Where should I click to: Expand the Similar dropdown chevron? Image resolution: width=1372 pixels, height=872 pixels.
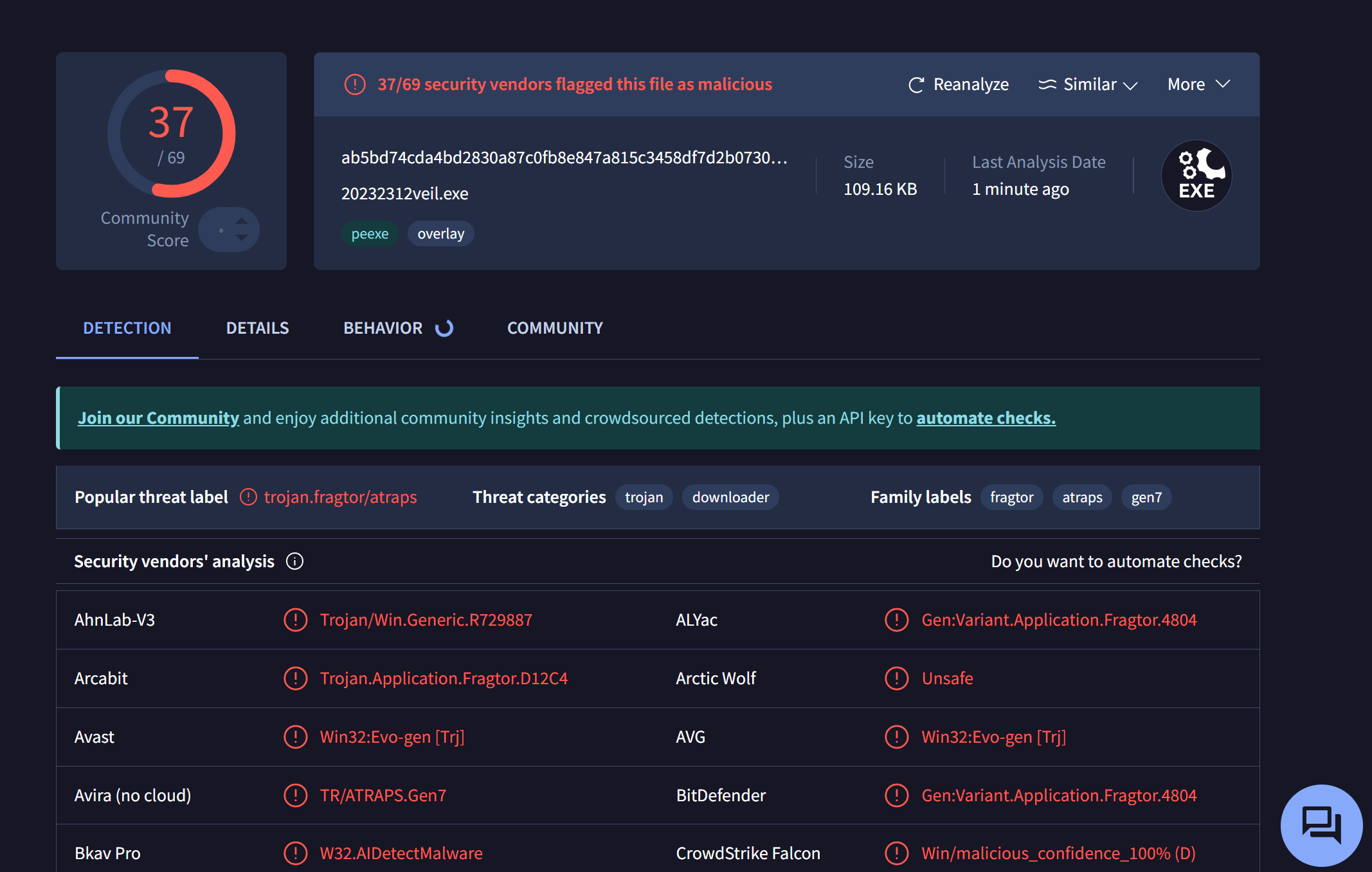pyautogui.click(x=1130, y=86)
